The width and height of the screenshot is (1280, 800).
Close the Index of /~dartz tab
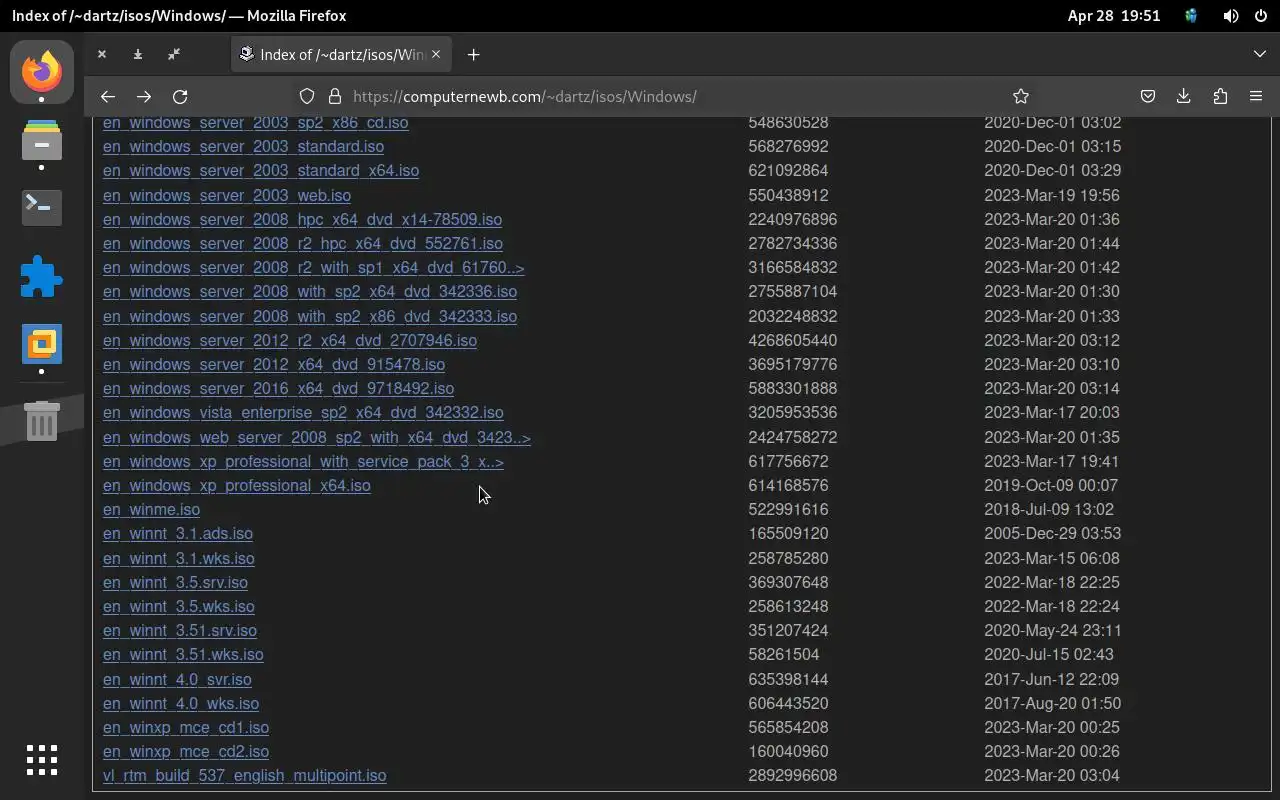(436, 54)
